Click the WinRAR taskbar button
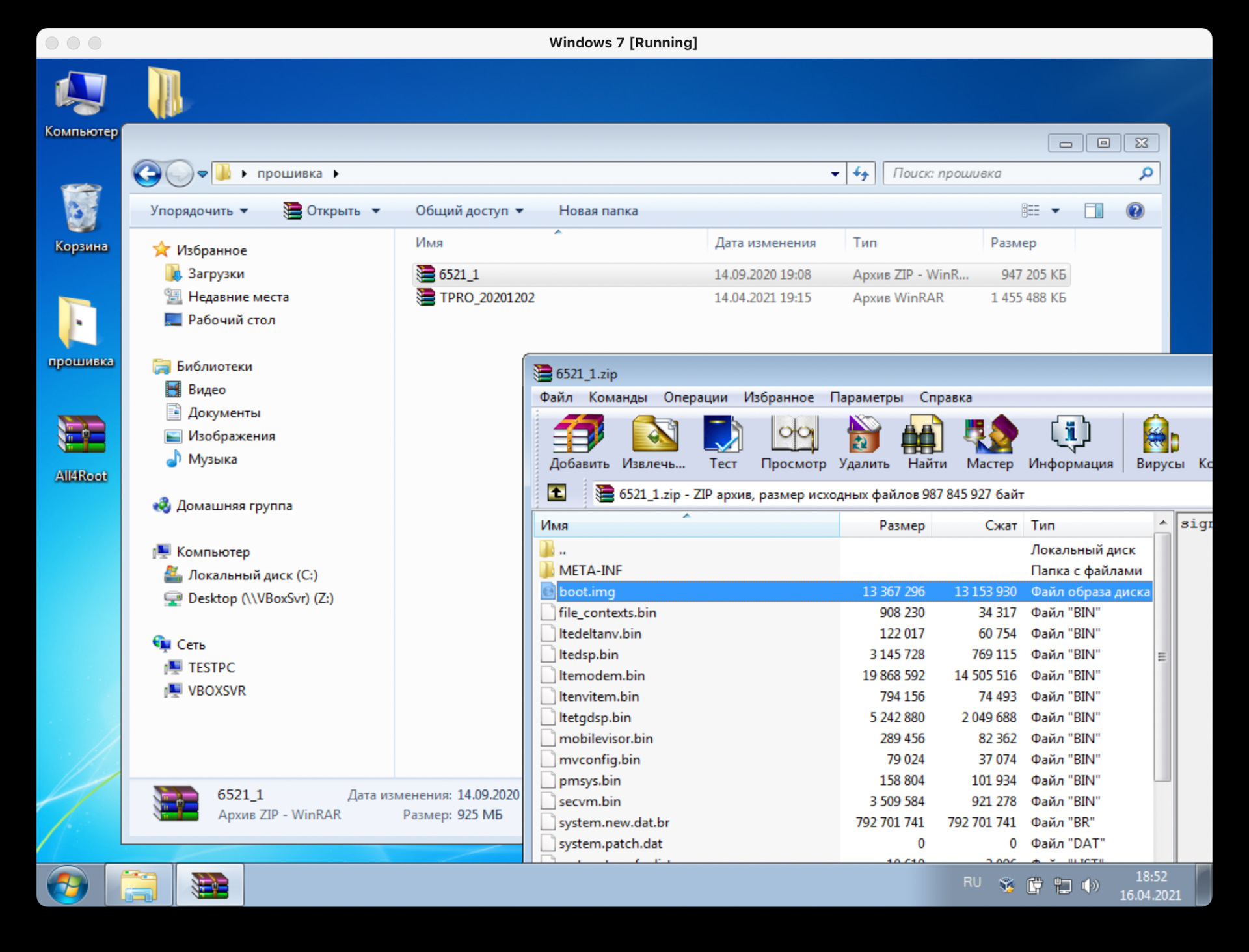The image size is (1249, 952). pyautogui.click(x=209, y=885)
